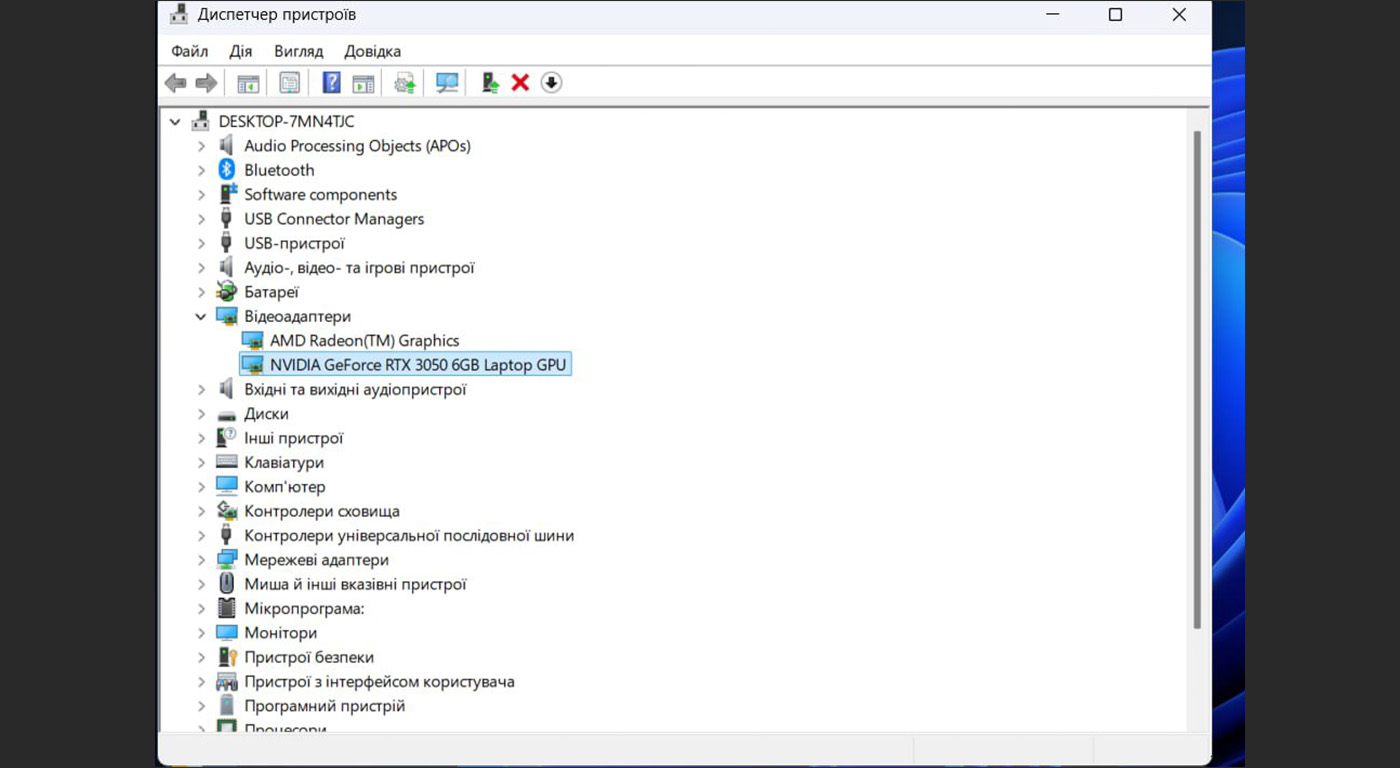Click Show/Hide console tree toolbar icon
The height and width of the screenshot is (768, 1400).
(x=248, y=83)
